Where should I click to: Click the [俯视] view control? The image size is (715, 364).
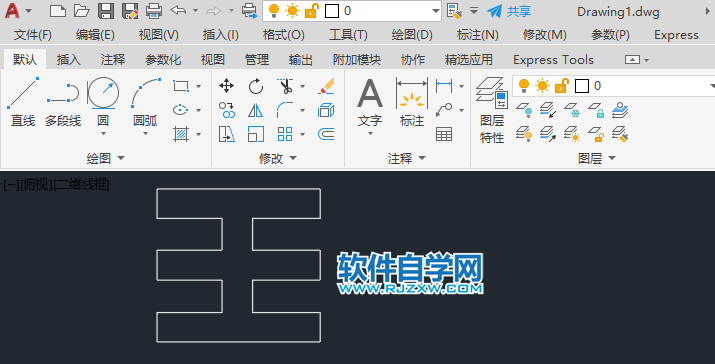tap(37, 185)
